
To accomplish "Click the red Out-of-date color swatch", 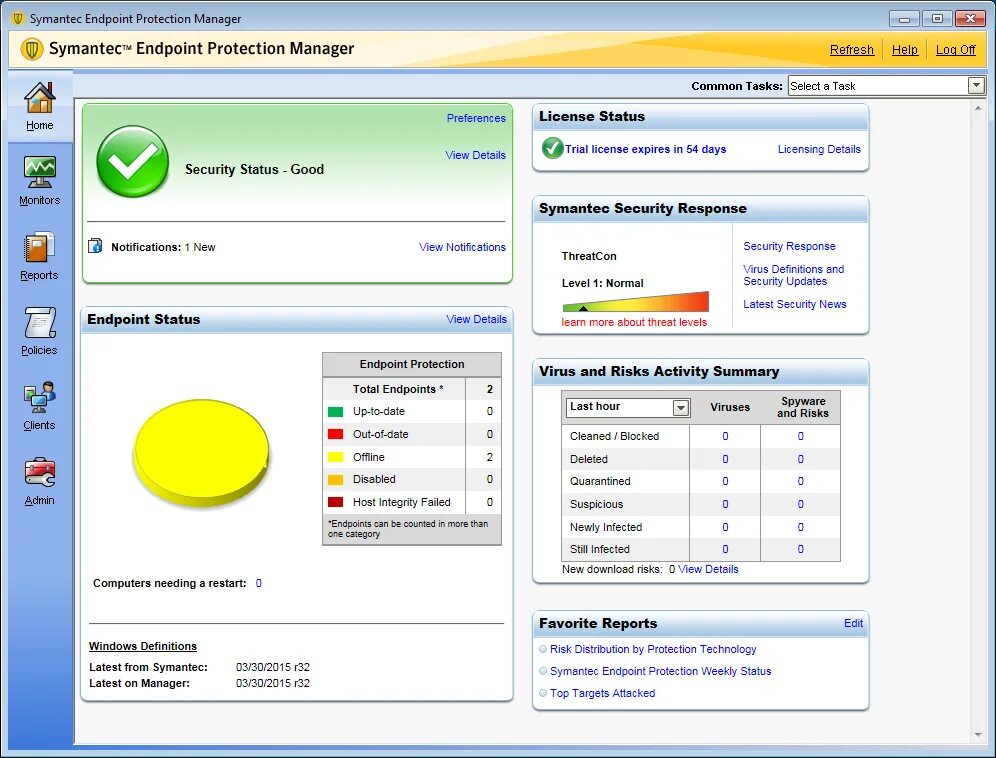I will [x=335, y=435].
